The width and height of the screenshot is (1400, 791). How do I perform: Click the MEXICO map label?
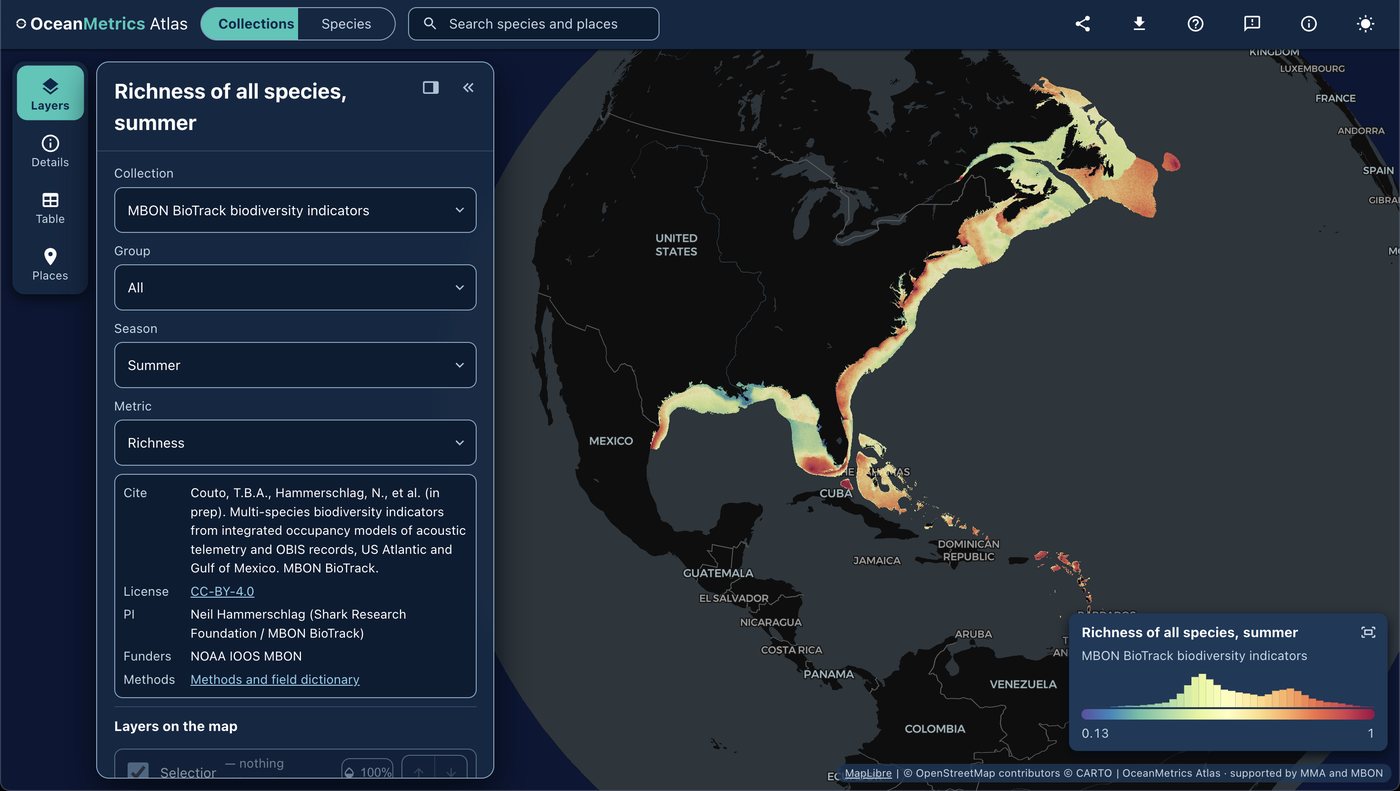(611, 441)
